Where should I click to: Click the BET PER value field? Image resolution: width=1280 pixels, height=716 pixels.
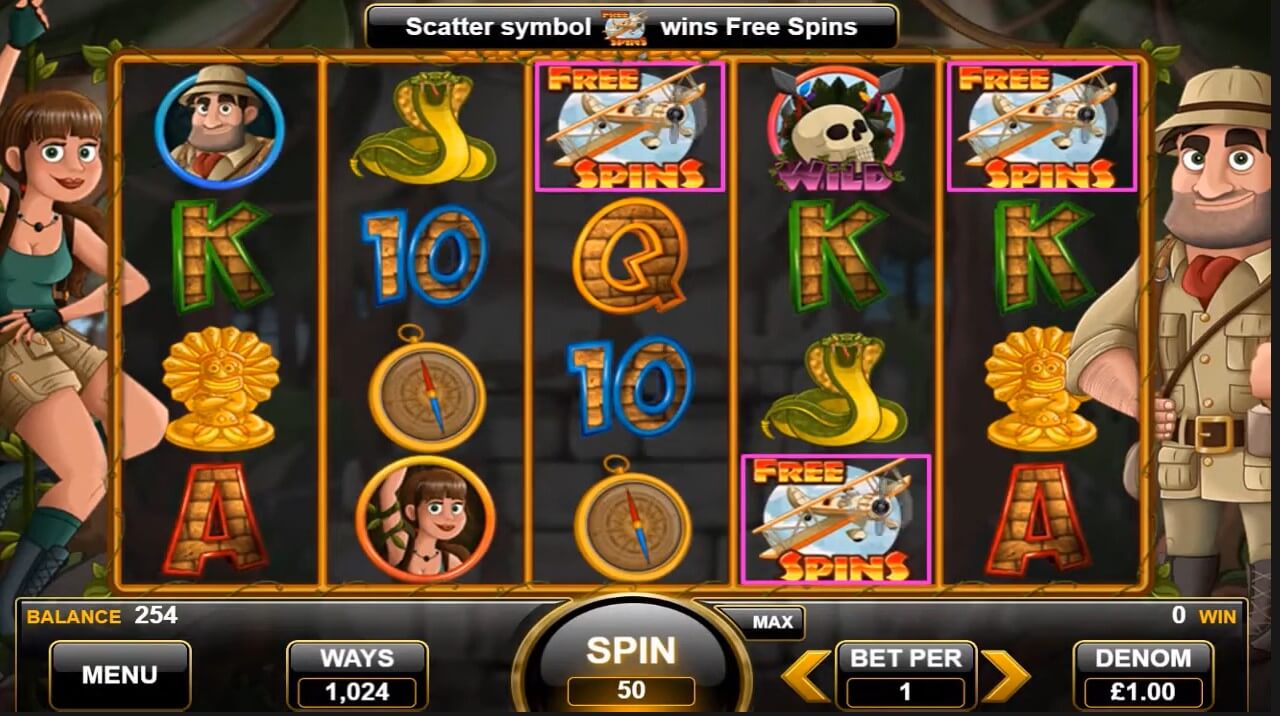(x=905, y=691)
